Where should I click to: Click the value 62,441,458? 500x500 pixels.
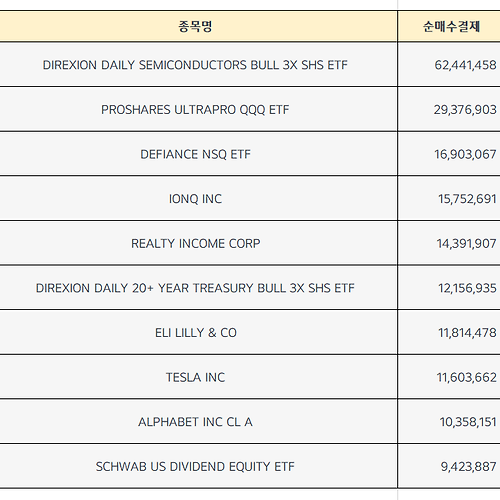point(465,65)
